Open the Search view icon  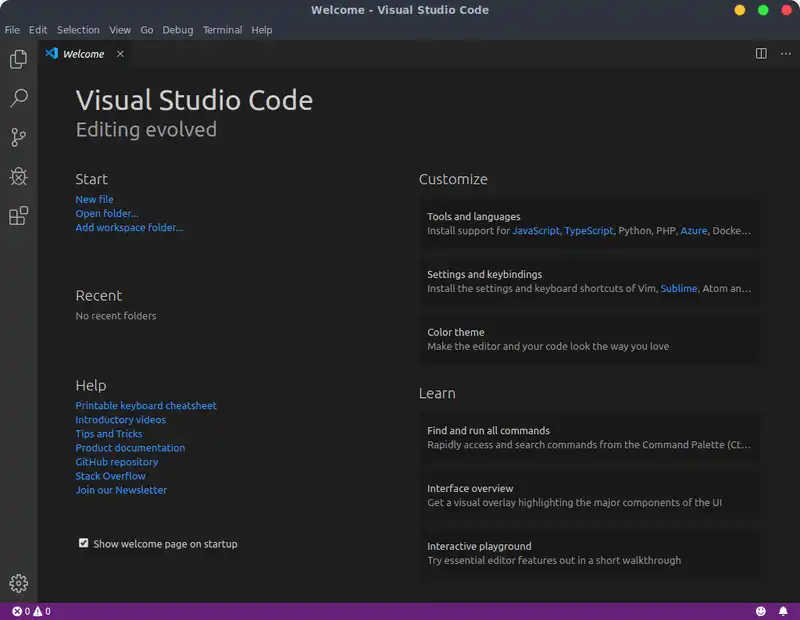tap(18, 98)
